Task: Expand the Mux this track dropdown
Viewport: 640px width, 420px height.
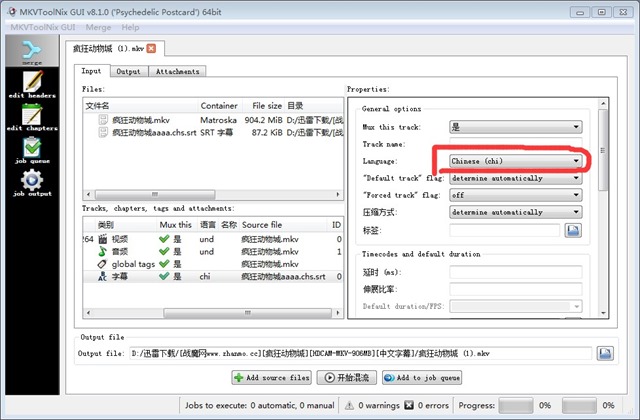Action: pyautogui.click(x=514, y=127)
